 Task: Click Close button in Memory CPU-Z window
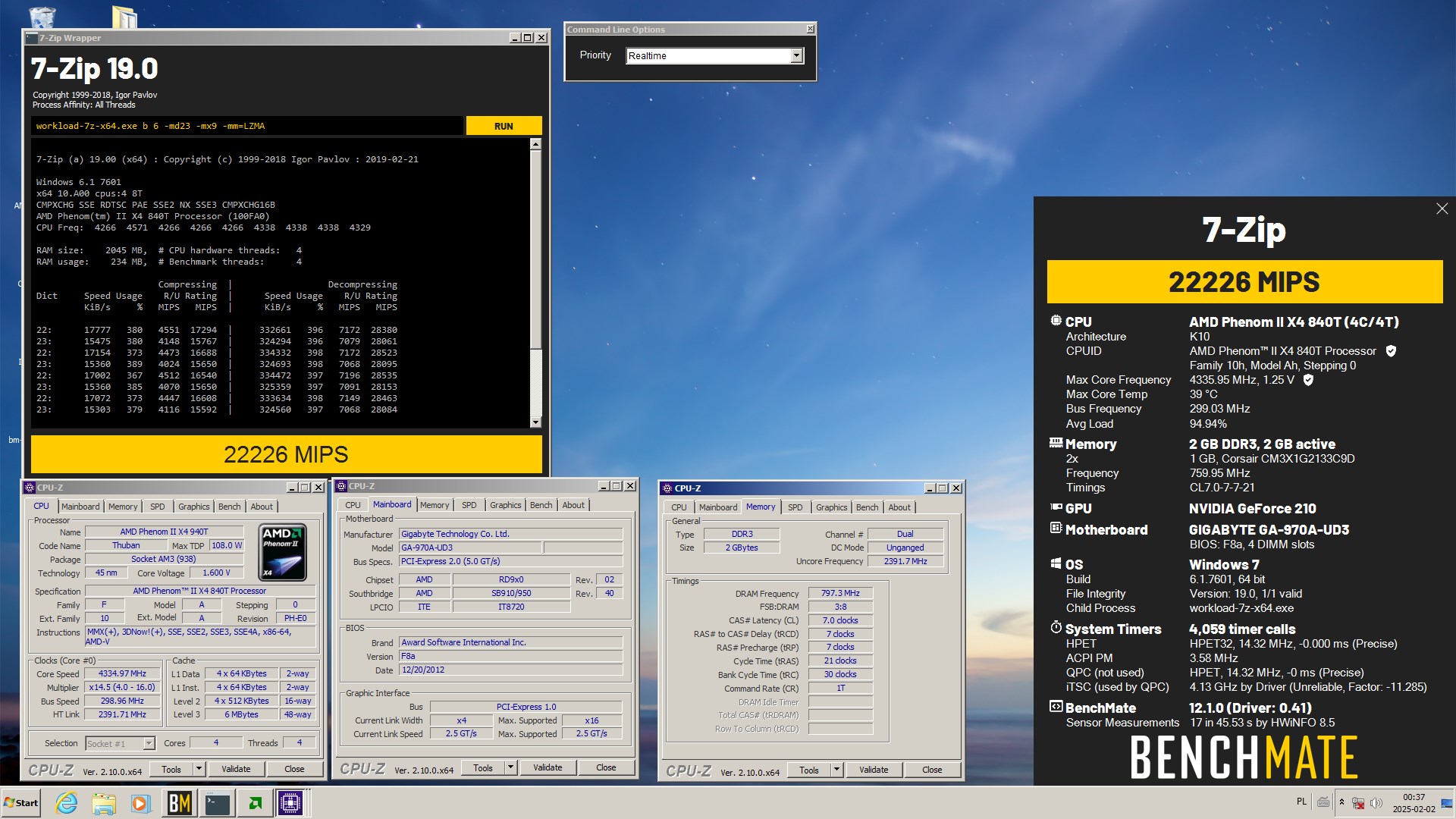932,770
